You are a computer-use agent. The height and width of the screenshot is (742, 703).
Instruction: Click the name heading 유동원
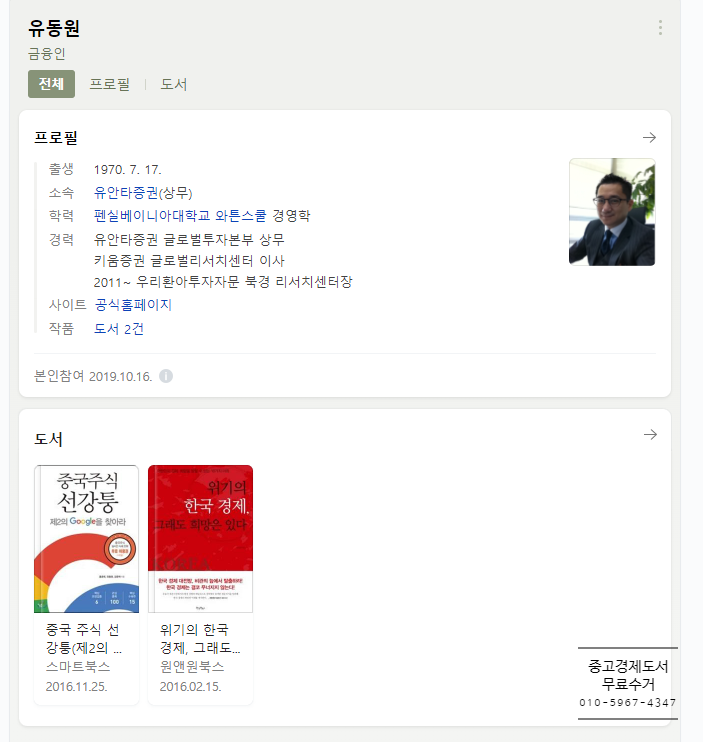click(54, 28)
